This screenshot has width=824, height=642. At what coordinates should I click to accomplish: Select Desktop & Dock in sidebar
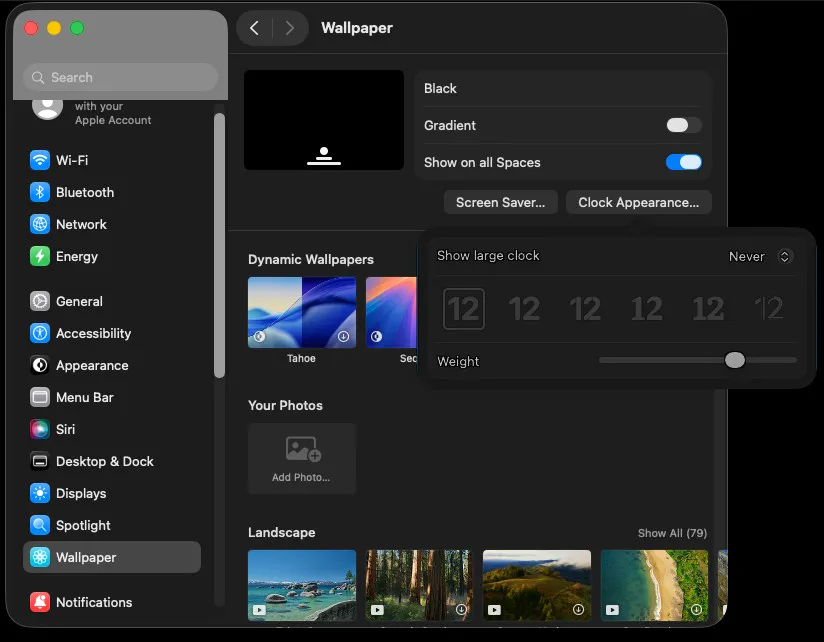point(104,461)
